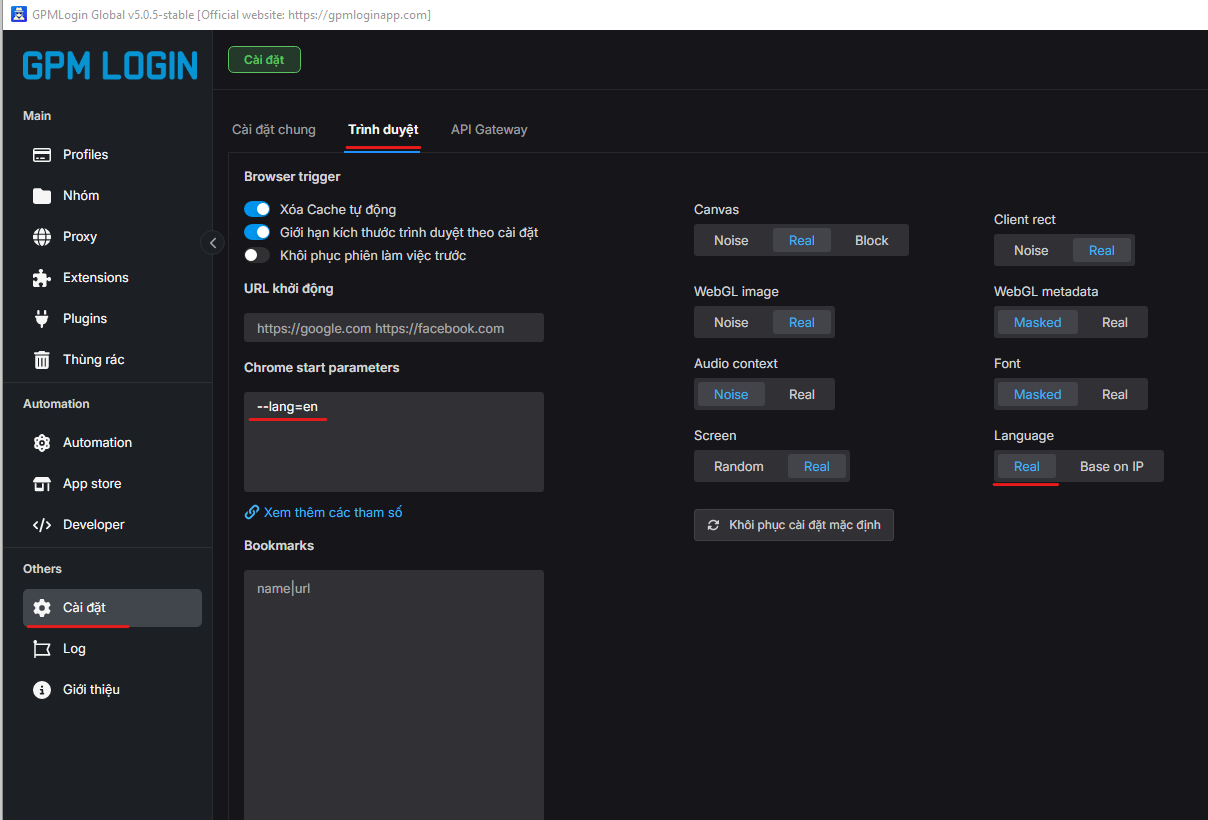The height and width of the screenshot is (820, 1208).
Task: Open Proxy via its globe icon
Action: [x=42, y=237]
